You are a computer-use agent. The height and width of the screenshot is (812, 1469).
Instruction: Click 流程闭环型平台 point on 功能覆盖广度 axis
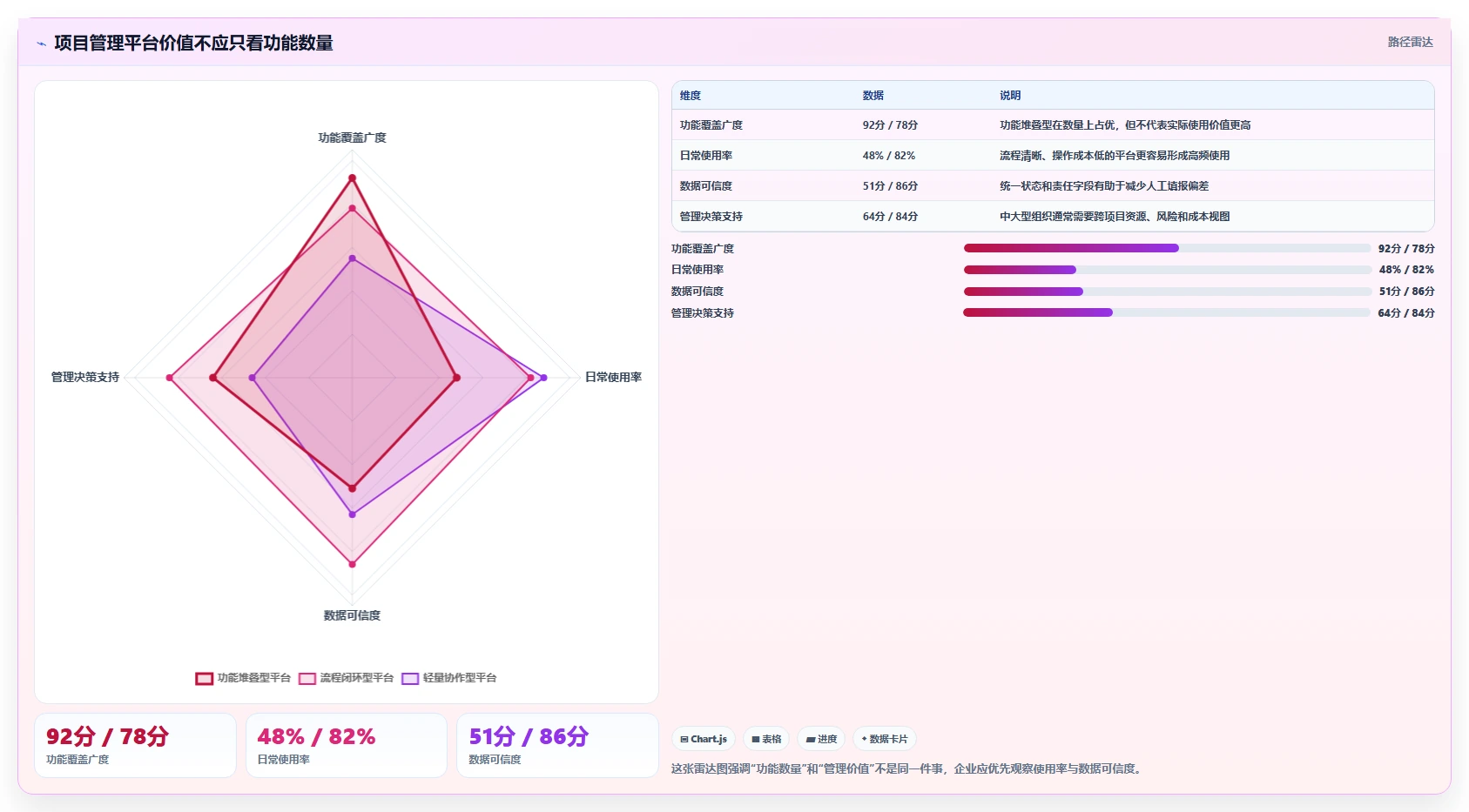tap(352, 209)
